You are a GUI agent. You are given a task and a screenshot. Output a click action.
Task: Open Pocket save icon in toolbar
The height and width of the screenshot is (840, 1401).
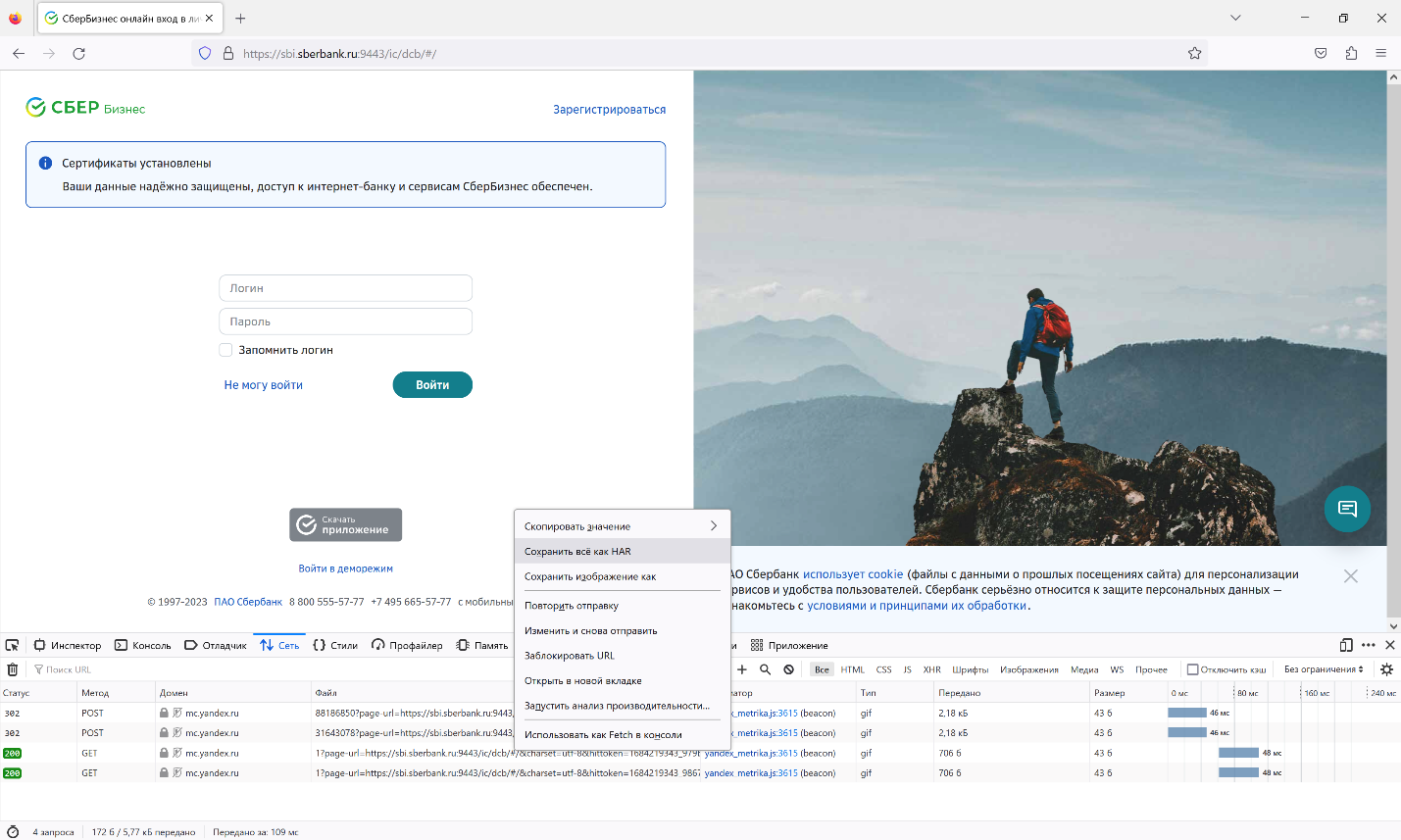pyautogui.click(x=1321, y=53)
